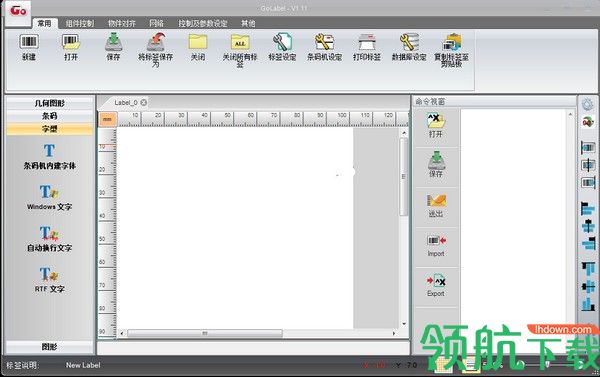
Task: Align selected objects left
Action: [x=588, y=209]
